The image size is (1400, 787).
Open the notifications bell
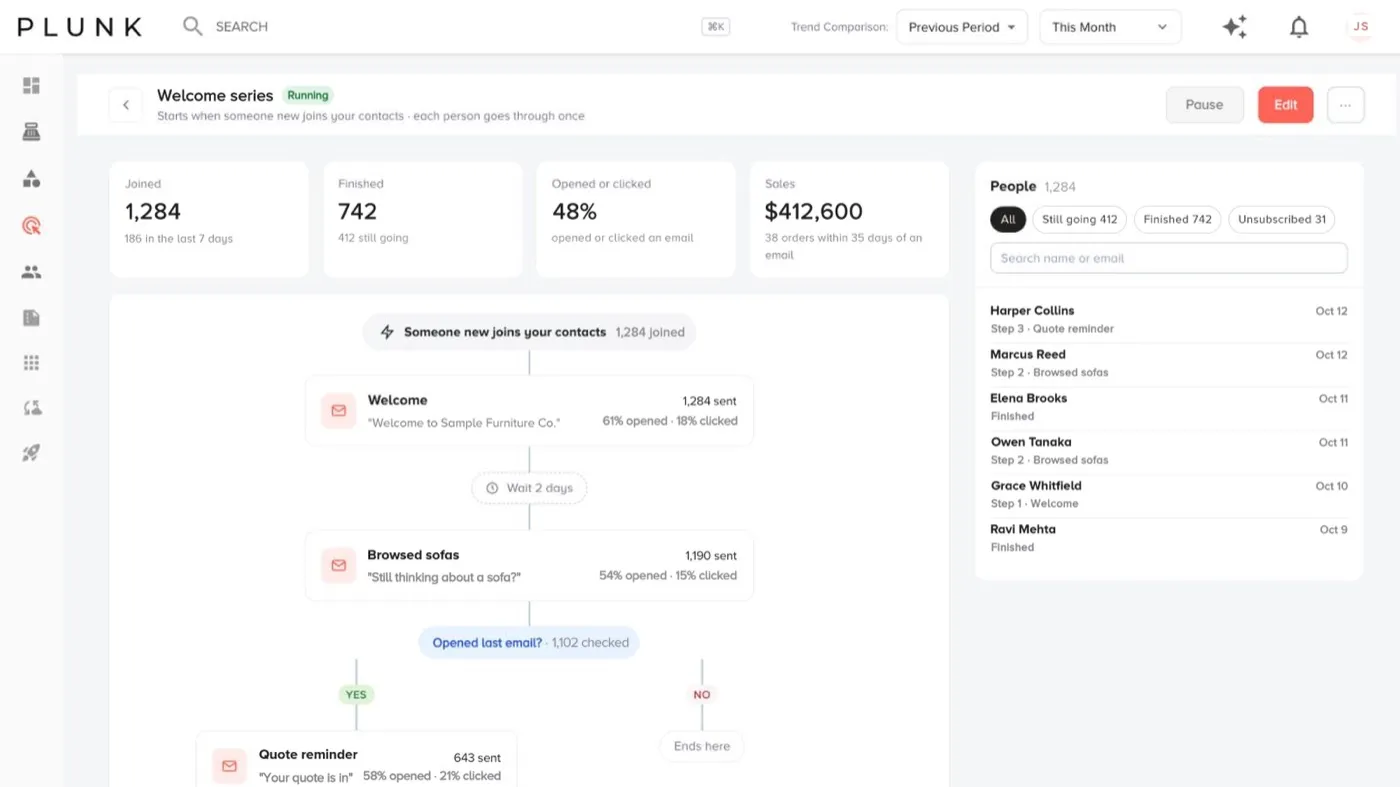(1299, 27)
